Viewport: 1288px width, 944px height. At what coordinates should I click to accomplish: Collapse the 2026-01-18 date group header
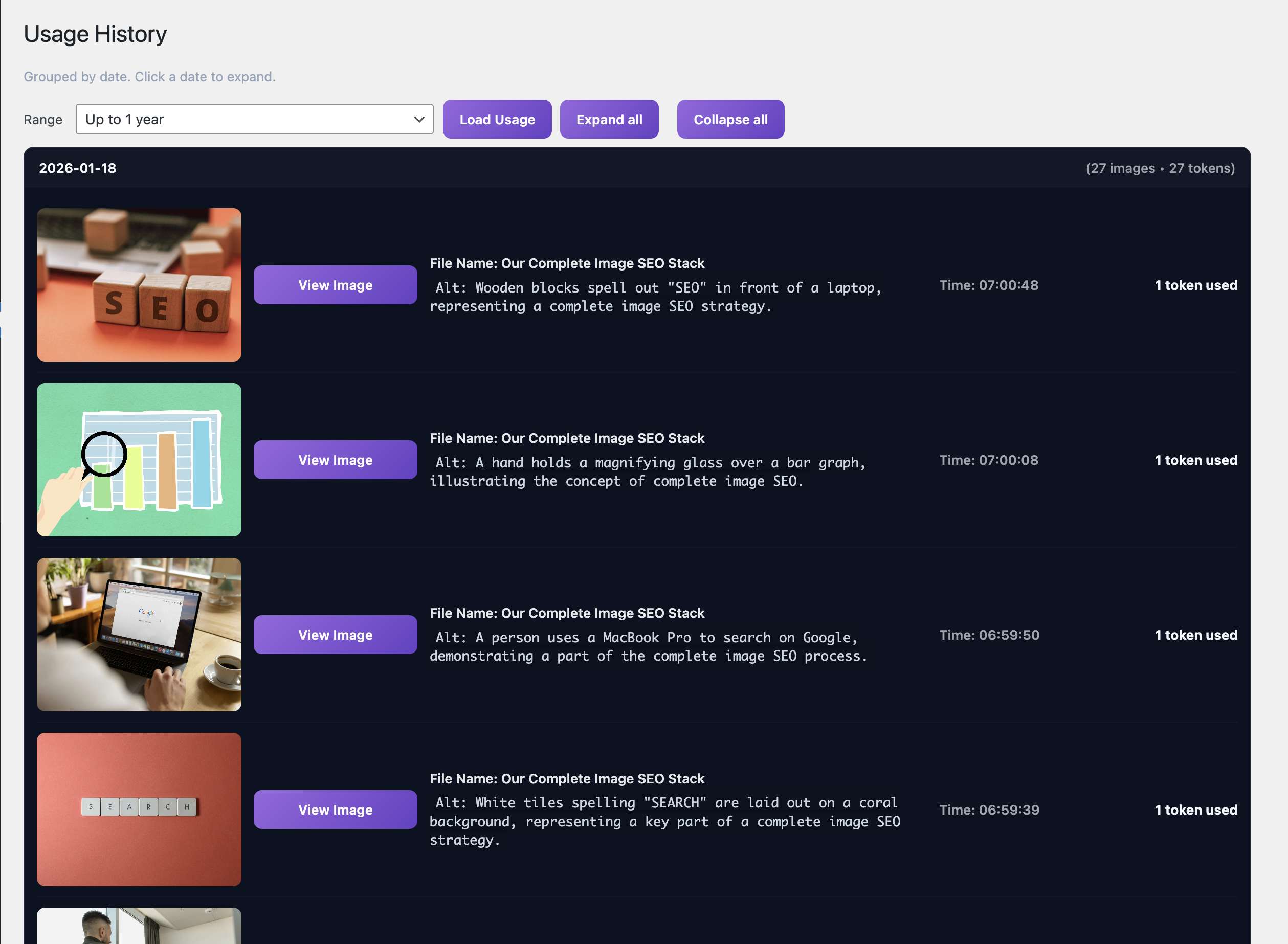(78, 168)
